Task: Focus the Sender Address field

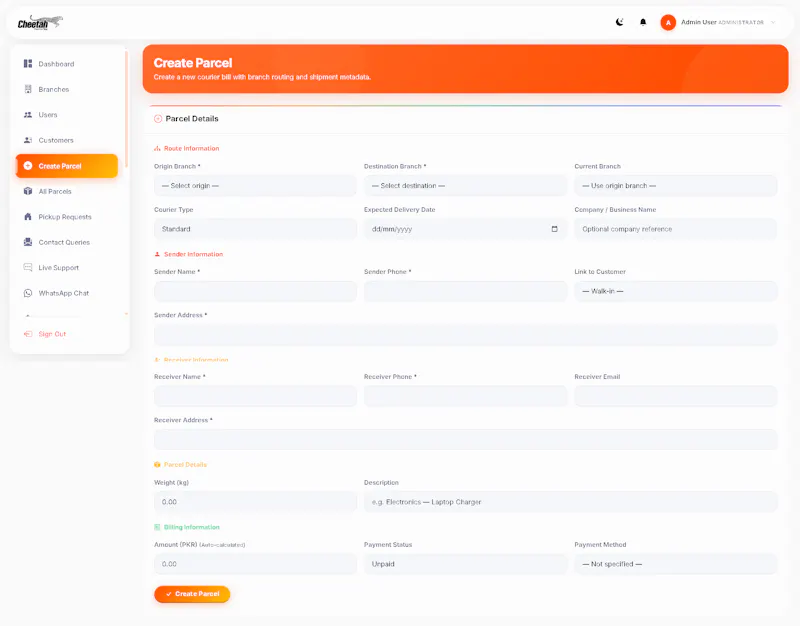Action: 465,335
